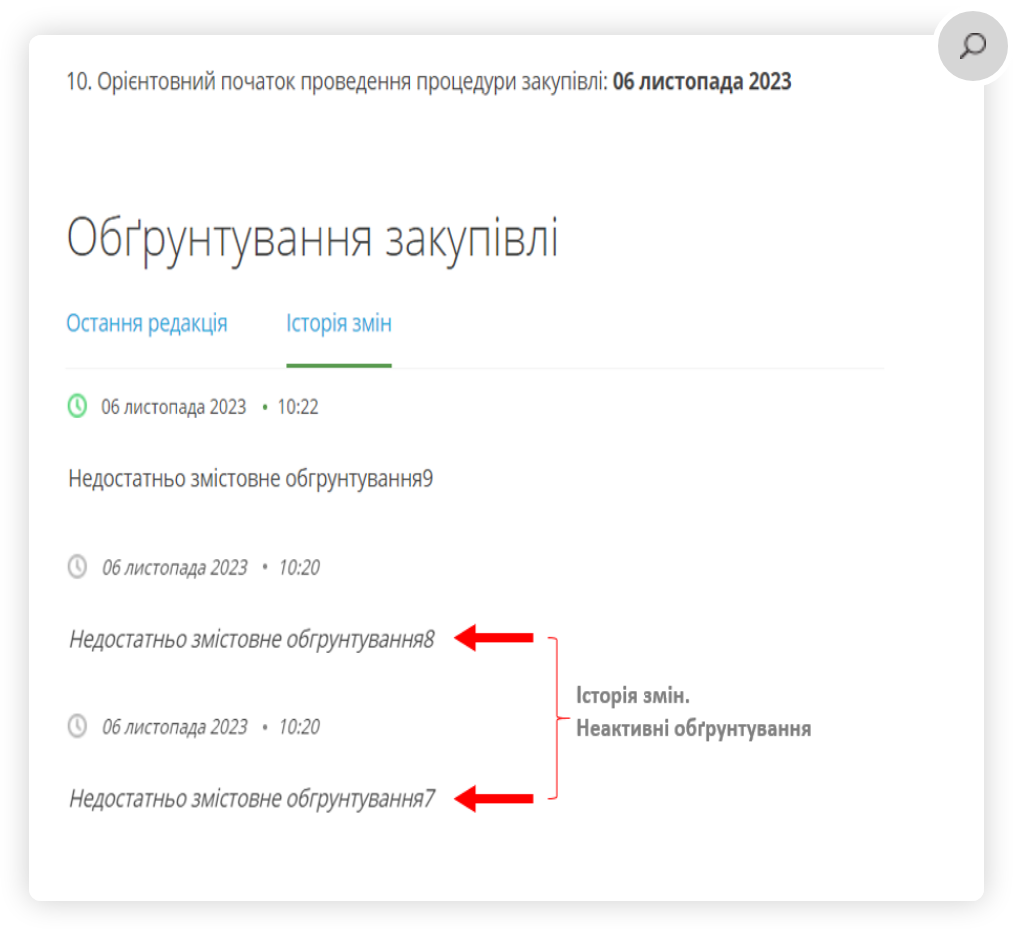Click the green clock icon beside 10:22
This screenshot has width=1014, height=929.
(77, 406)
